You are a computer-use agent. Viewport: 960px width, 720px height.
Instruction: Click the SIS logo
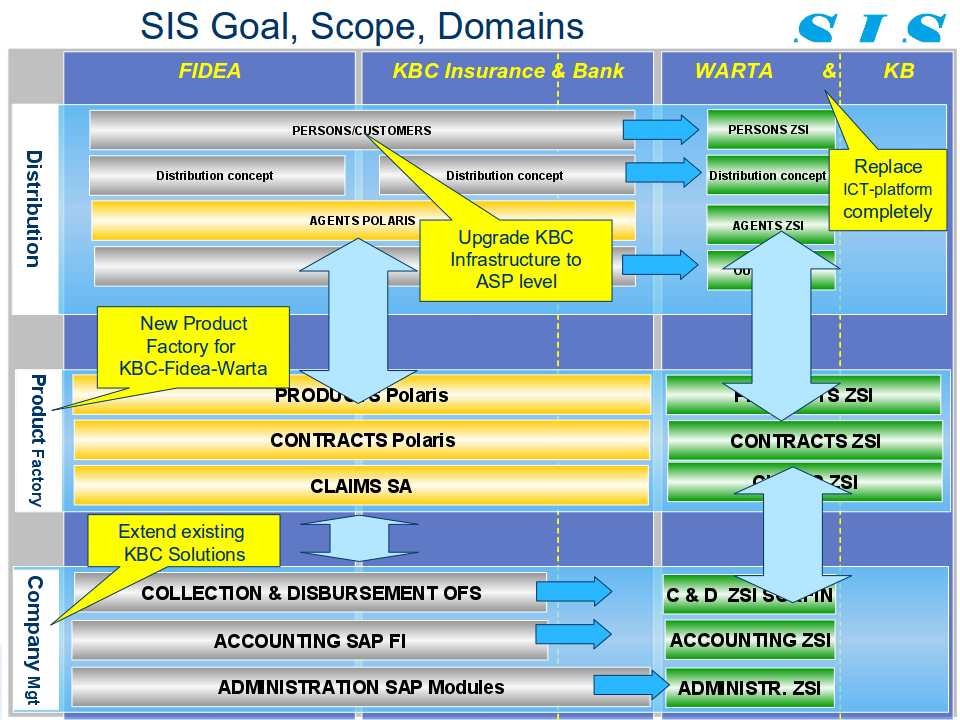click(x=870, y=28)
